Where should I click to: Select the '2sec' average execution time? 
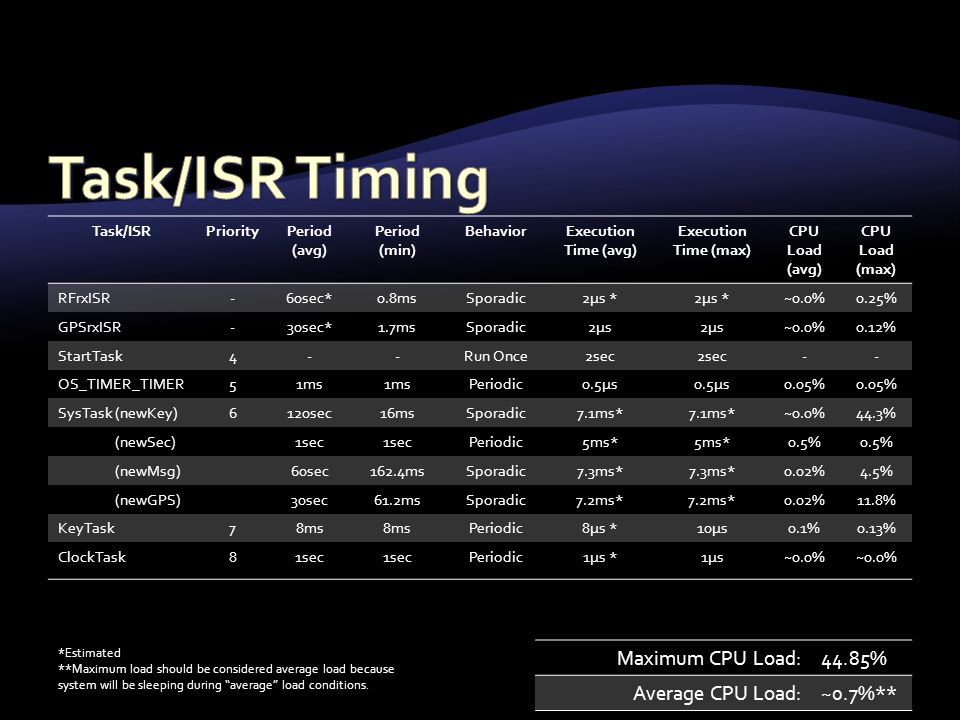(599, 356)
